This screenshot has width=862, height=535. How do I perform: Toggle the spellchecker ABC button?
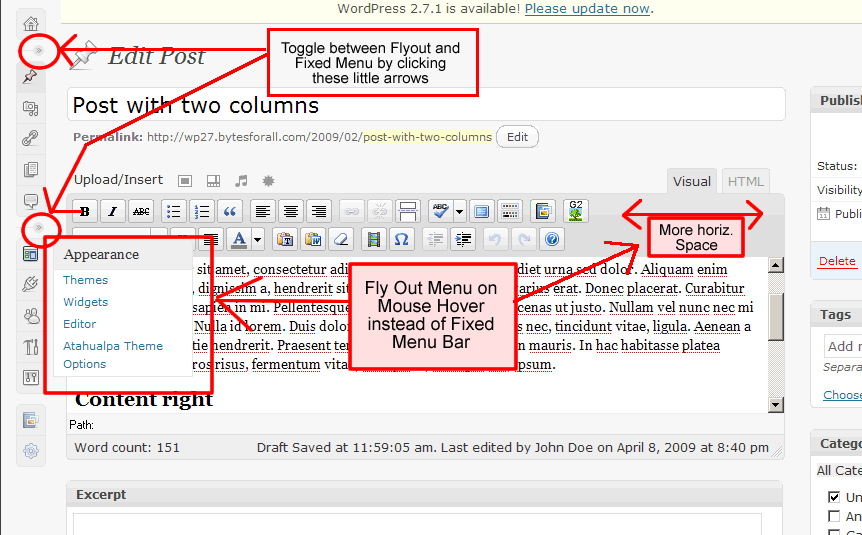coord(441,211)
